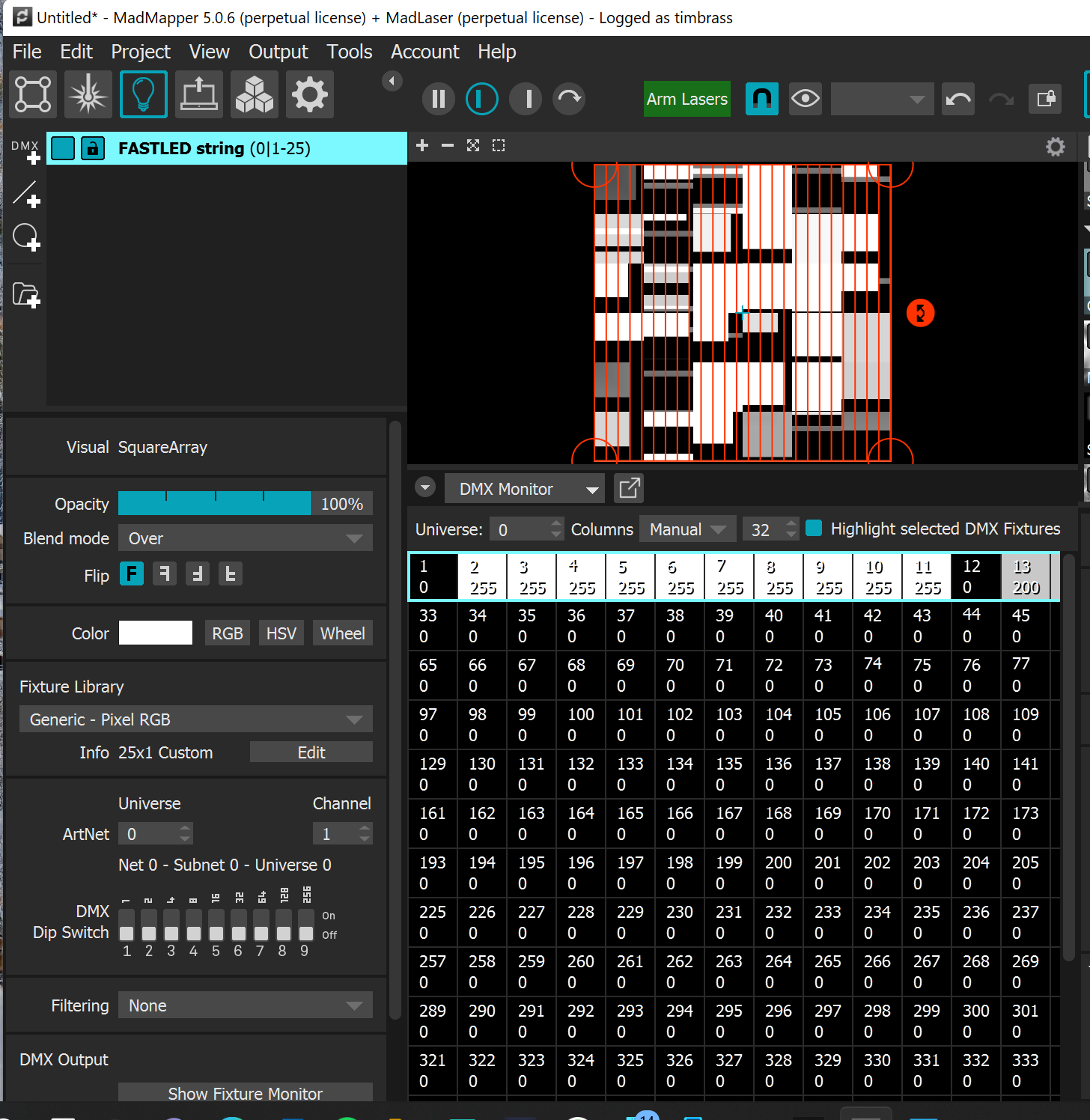Click the Arm Lasers button

pos(686,99)
